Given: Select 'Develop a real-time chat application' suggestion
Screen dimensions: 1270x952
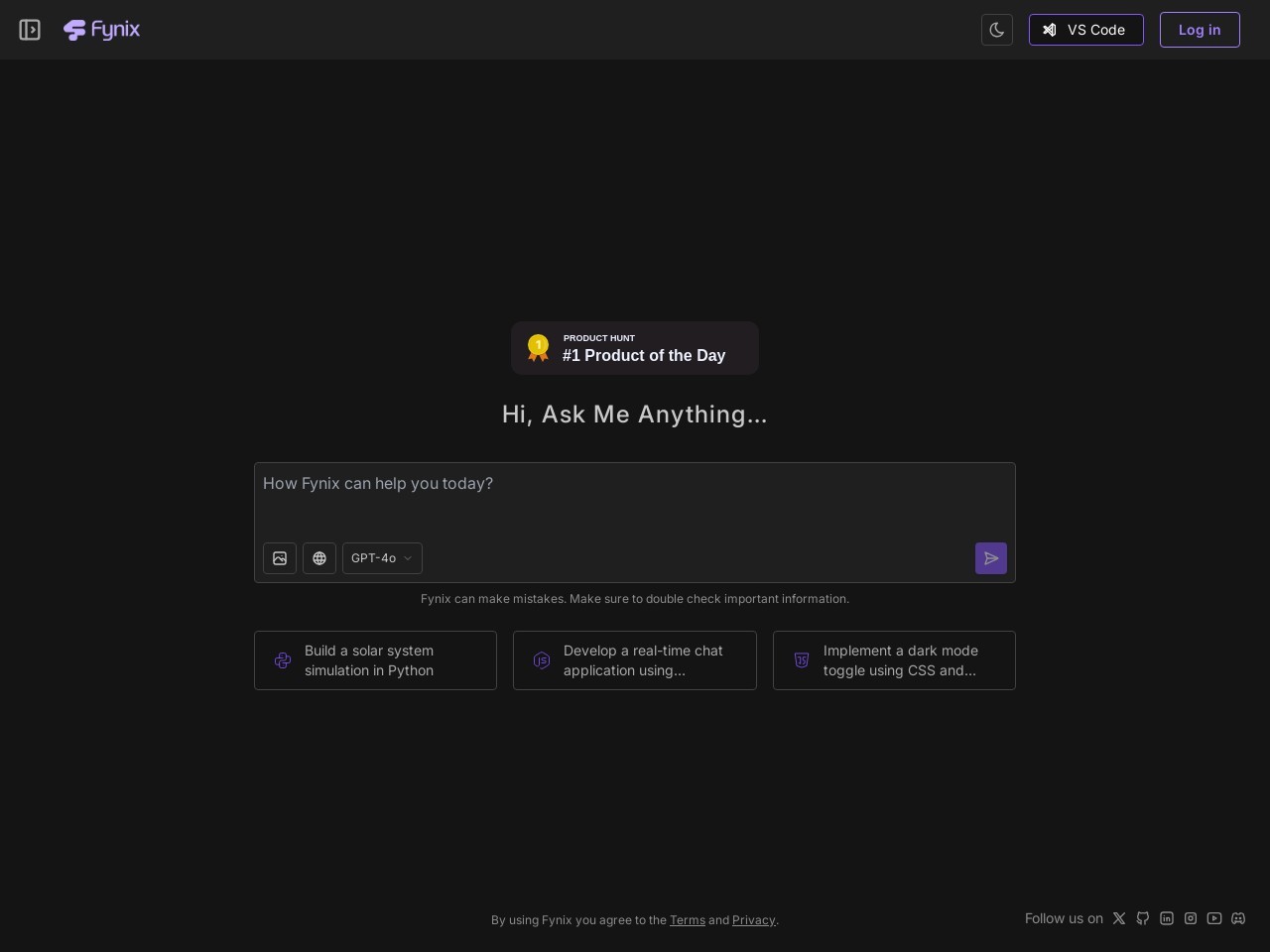Looking at the screenshot, I should [635, 660].
